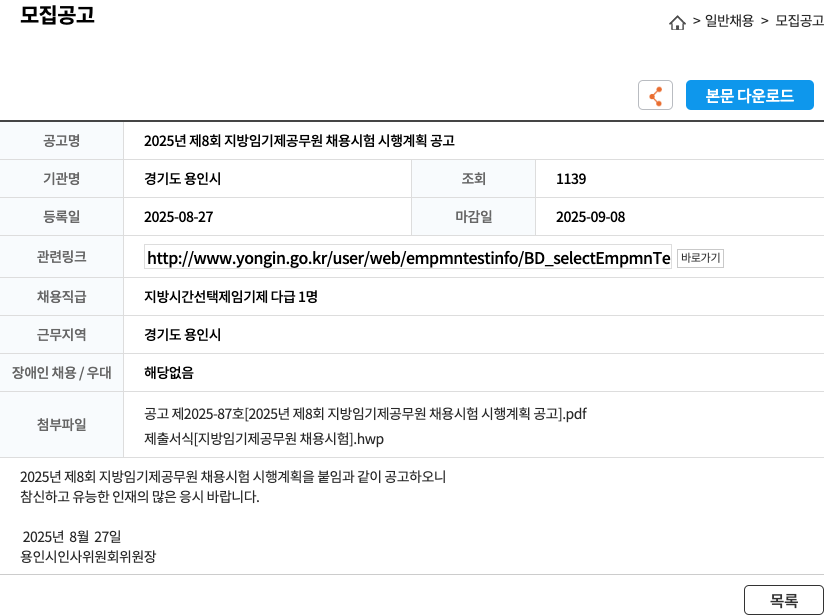Image resolution: width=824 pixels, height=616 pixels.
Task: Open the 공고 제2025-87호 pdf attachment
Action: coord(365,414)
